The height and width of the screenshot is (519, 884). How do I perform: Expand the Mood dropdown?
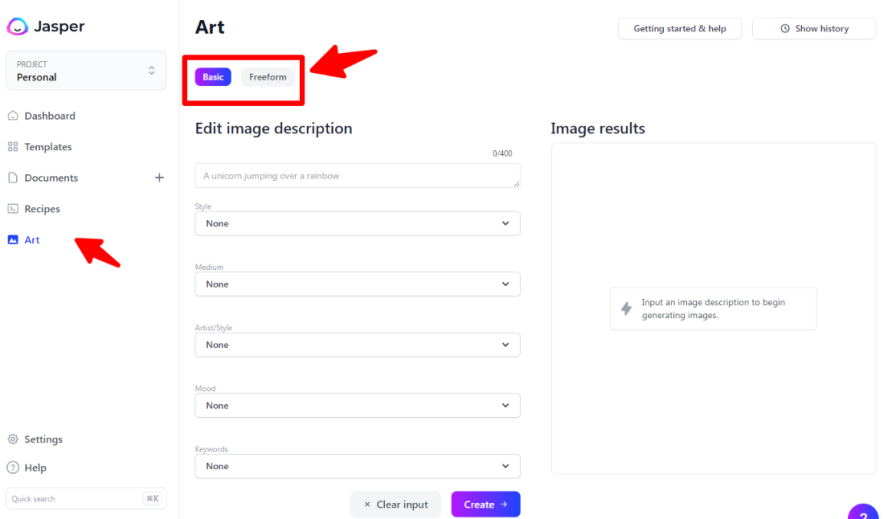point(357,406)
